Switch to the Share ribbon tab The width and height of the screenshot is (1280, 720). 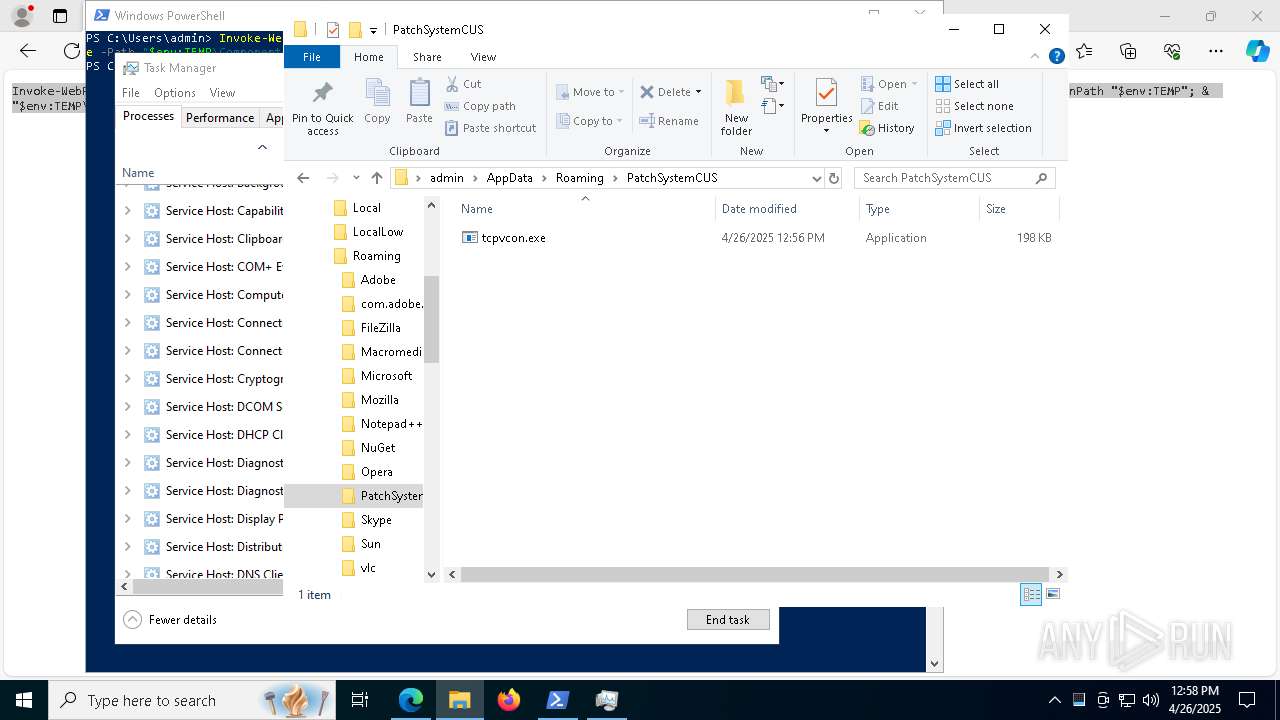[x=427, y=57]
